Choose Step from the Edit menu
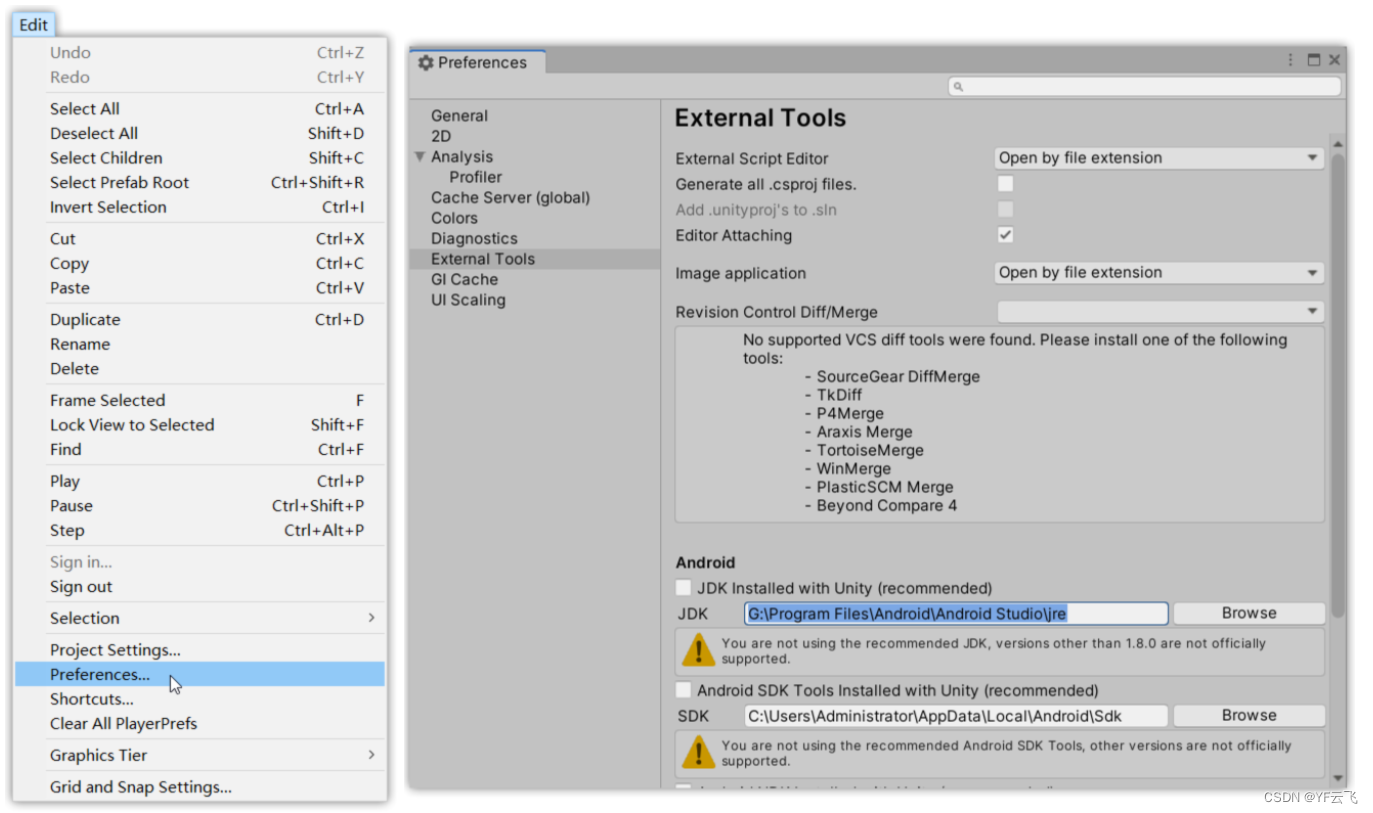The image size is (1373, 813). pyautogui.click(x=200, y=530)
